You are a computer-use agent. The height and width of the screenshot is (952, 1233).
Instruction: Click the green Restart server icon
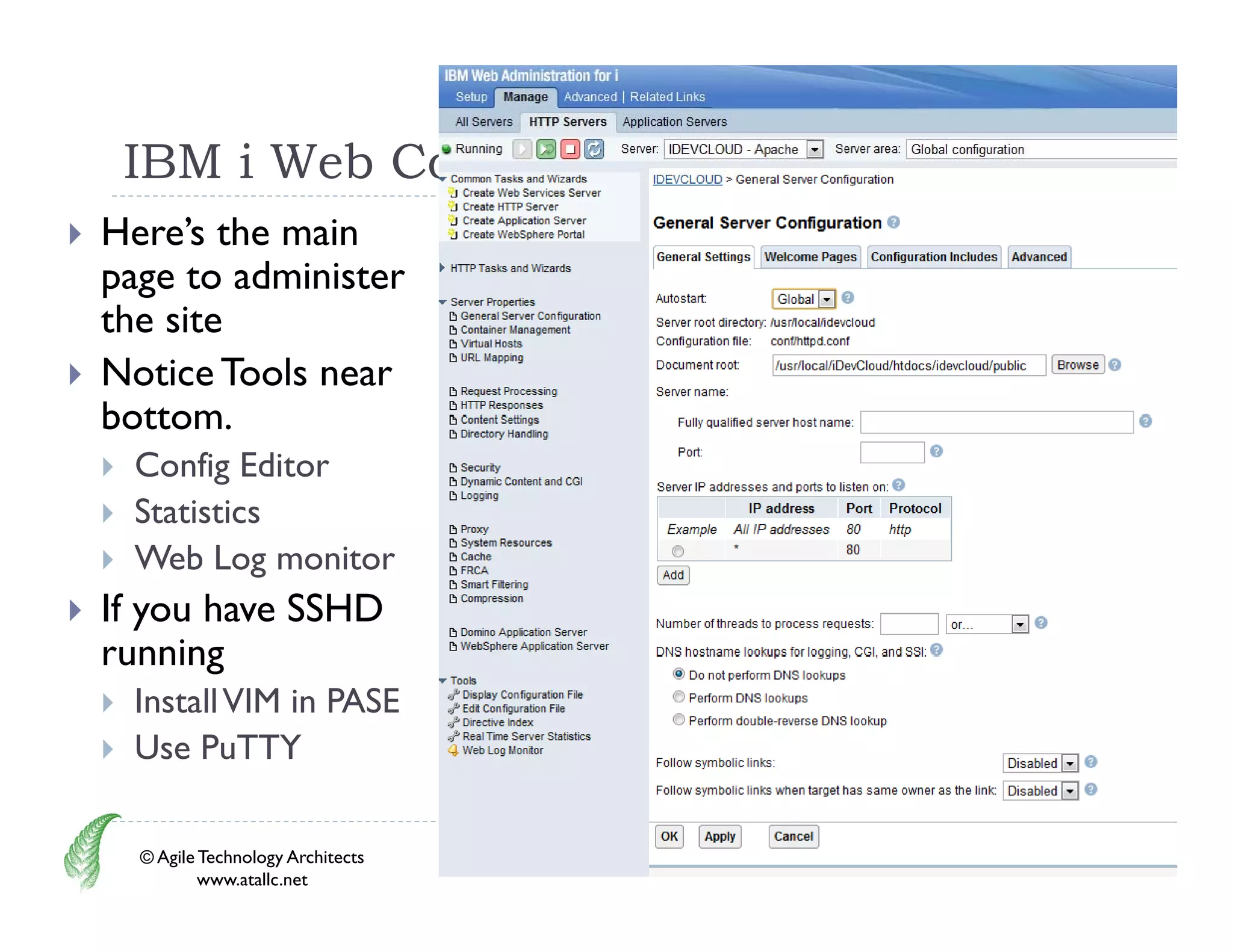pyautogui.click(x=546, y=149)
